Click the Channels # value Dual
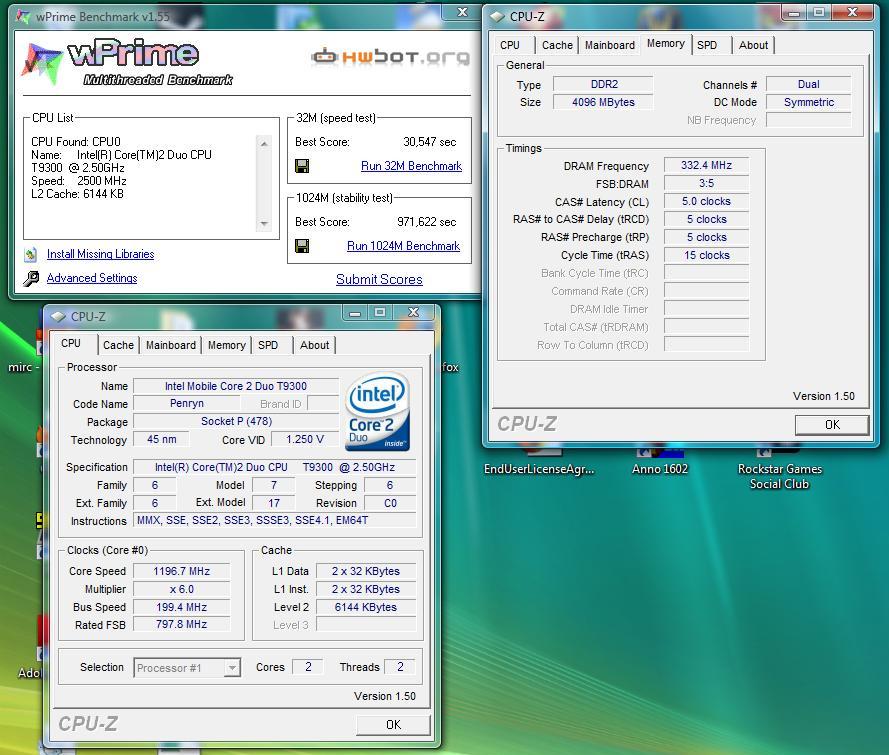This screenshot has height=755, width=889. pos(808,84)
